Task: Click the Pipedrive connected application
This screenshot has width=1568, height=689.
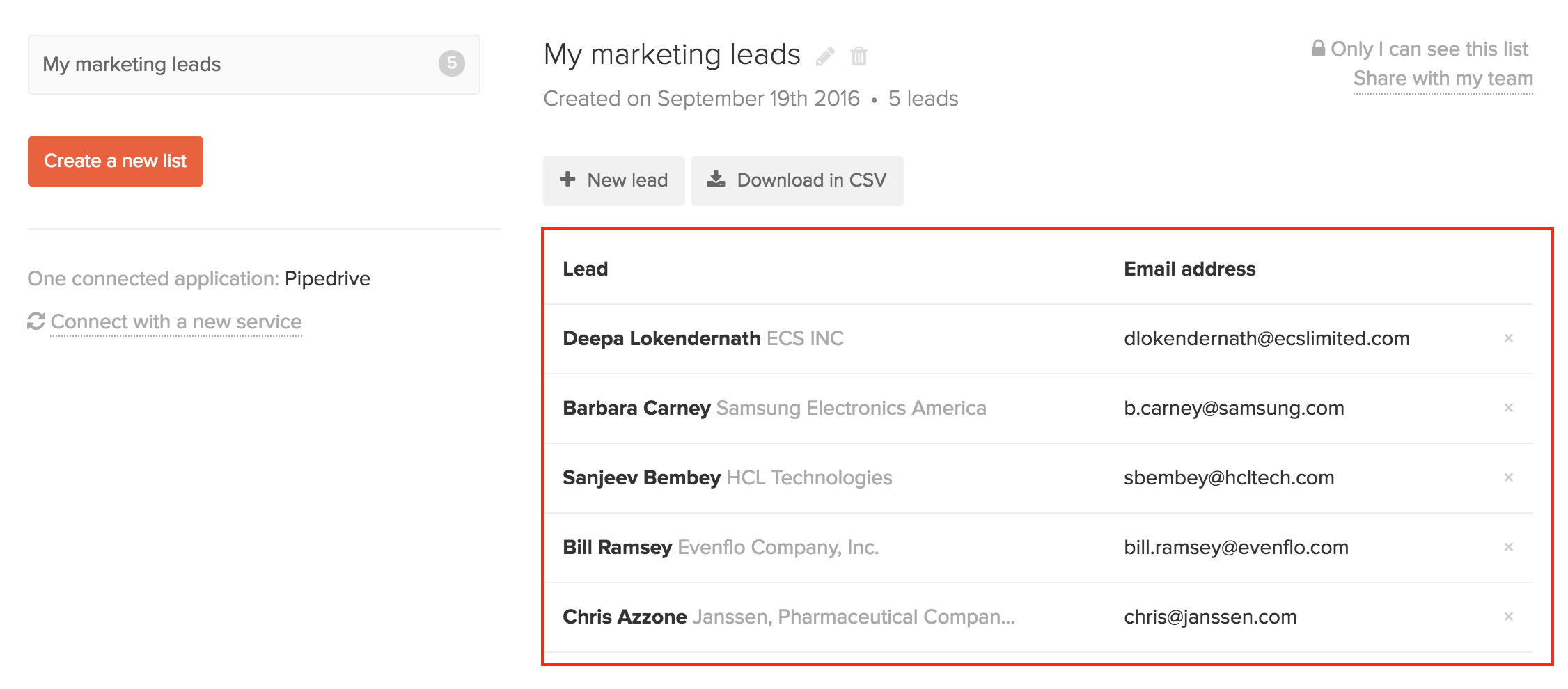Action: point(327,278)
